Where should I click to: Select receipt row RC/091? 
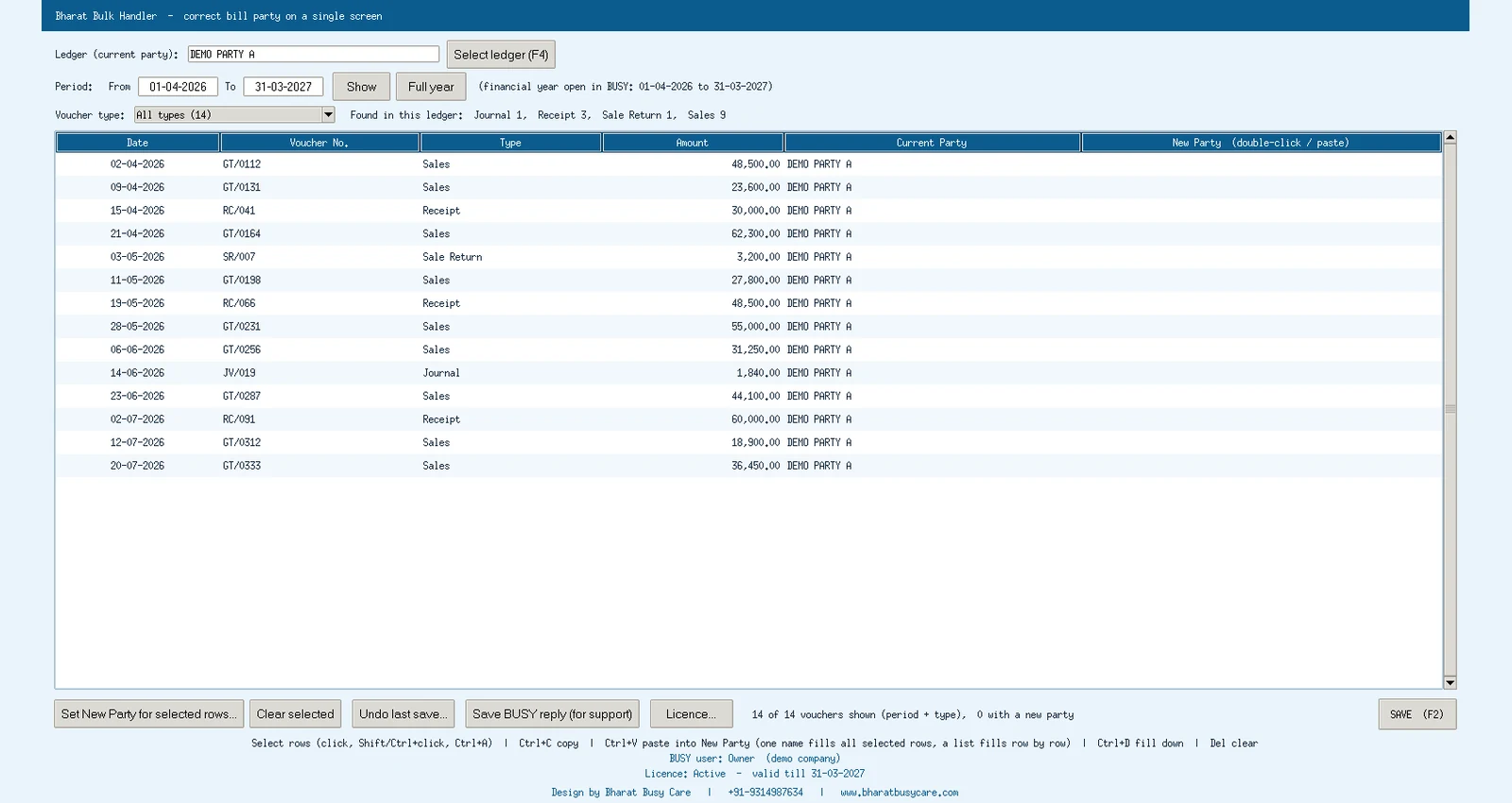(x=748, y=419)
